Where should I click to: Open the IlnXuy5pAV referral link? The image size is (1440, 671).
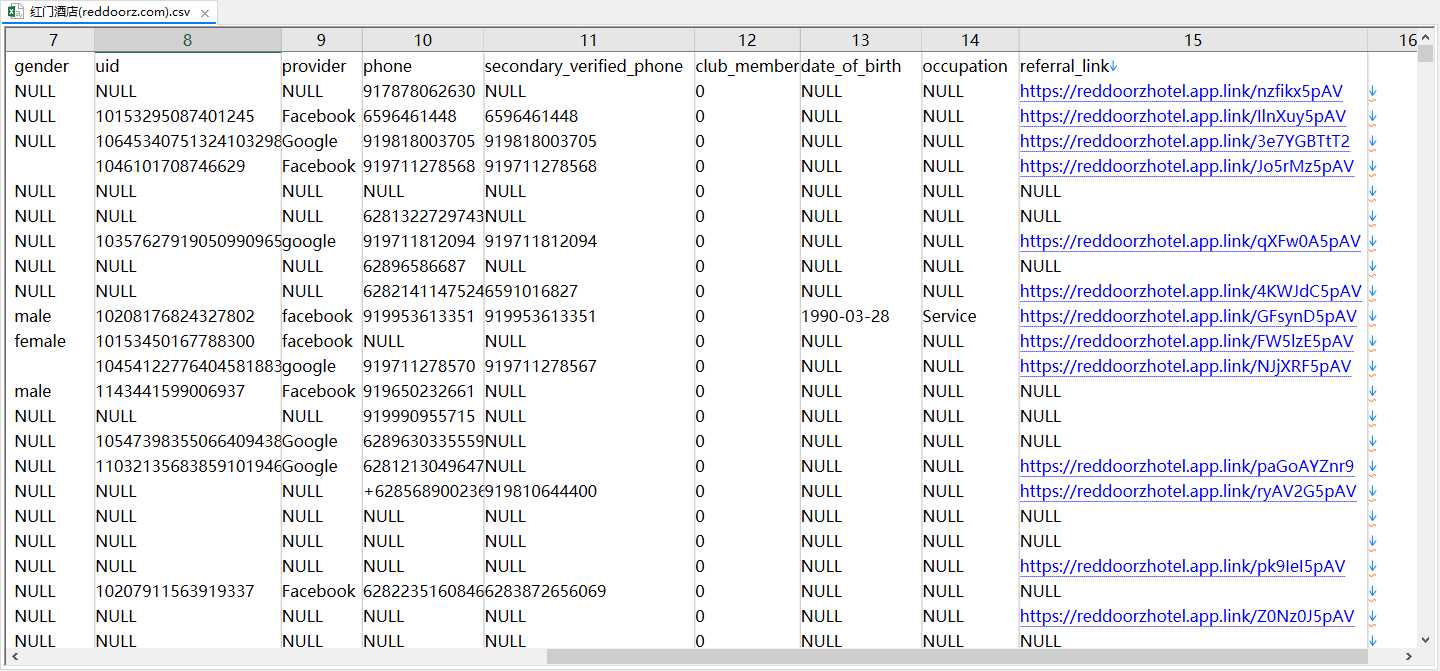point(1183,116)
